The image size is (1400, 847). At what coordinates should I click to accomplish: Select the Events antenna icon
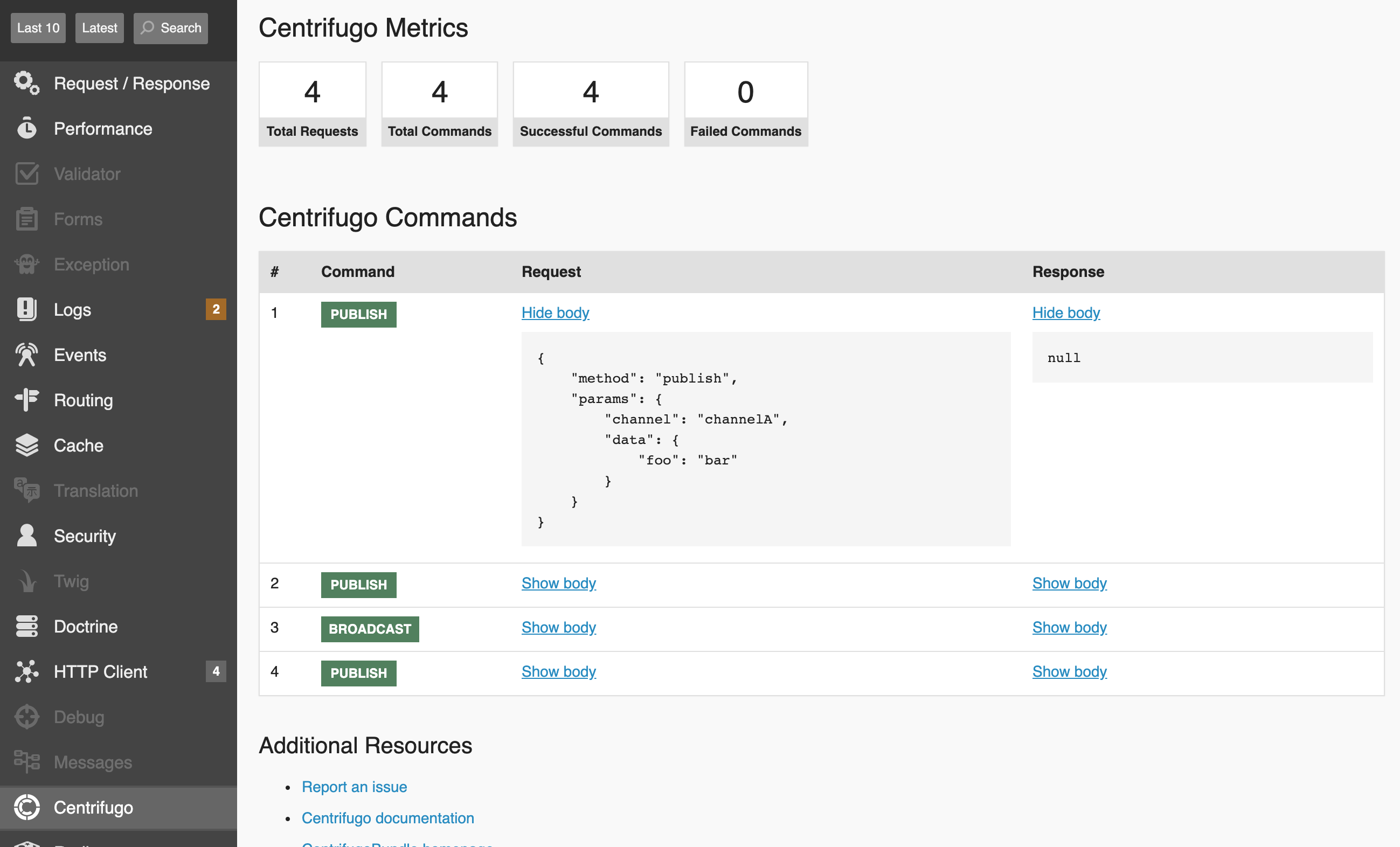coord(26,355)
